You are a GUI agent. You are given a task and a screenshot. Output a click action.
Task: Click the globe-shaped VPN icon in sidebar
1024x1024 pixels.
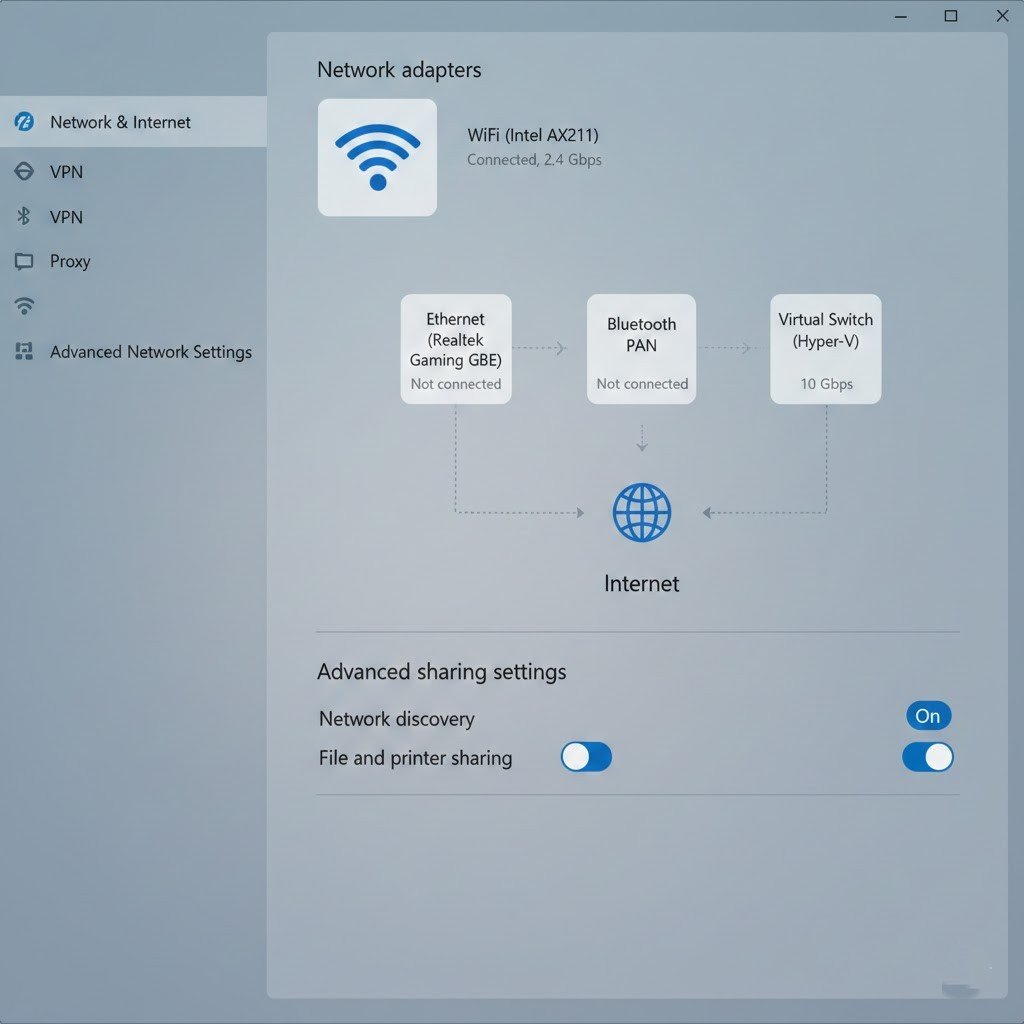tap(24, 172)
